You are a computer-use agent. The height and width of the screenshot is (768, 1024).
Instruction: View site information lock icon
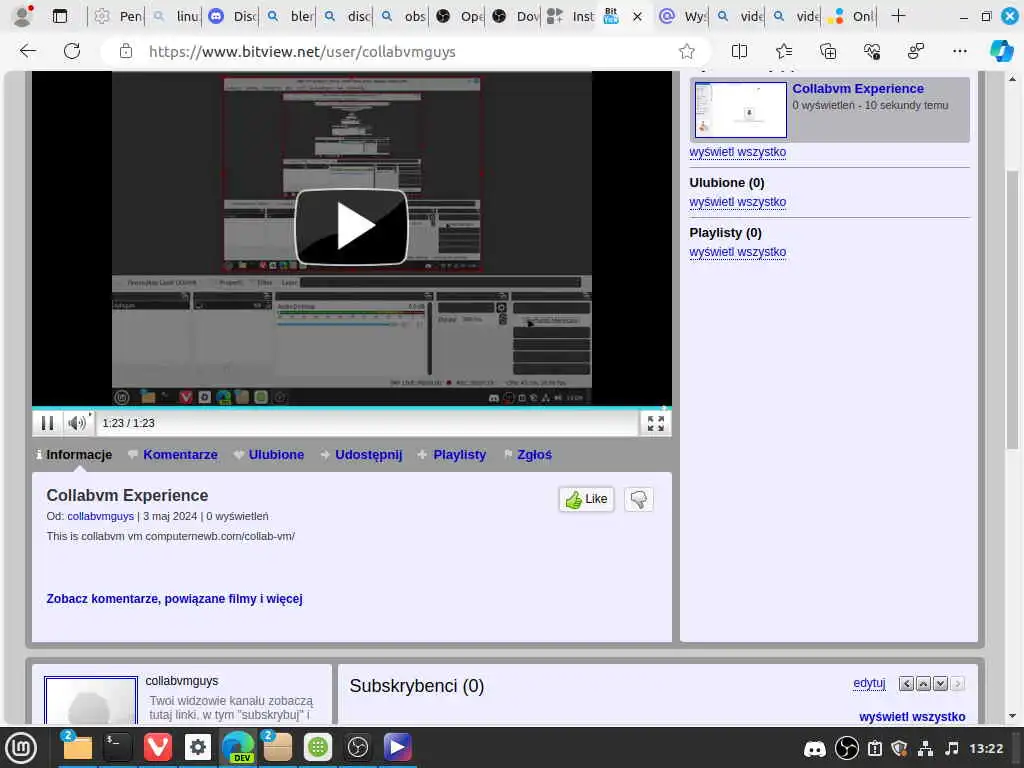126,51
